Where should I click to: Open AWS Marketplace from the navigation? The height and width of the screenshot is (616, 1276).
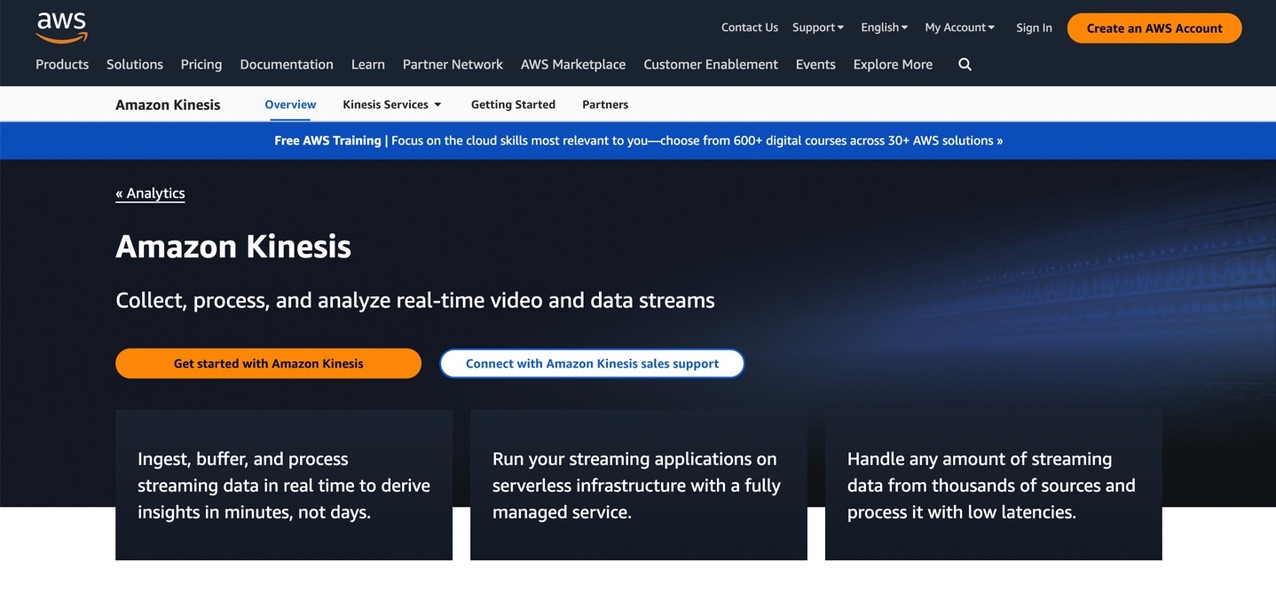pyautogui.click(x=573, y=64)
